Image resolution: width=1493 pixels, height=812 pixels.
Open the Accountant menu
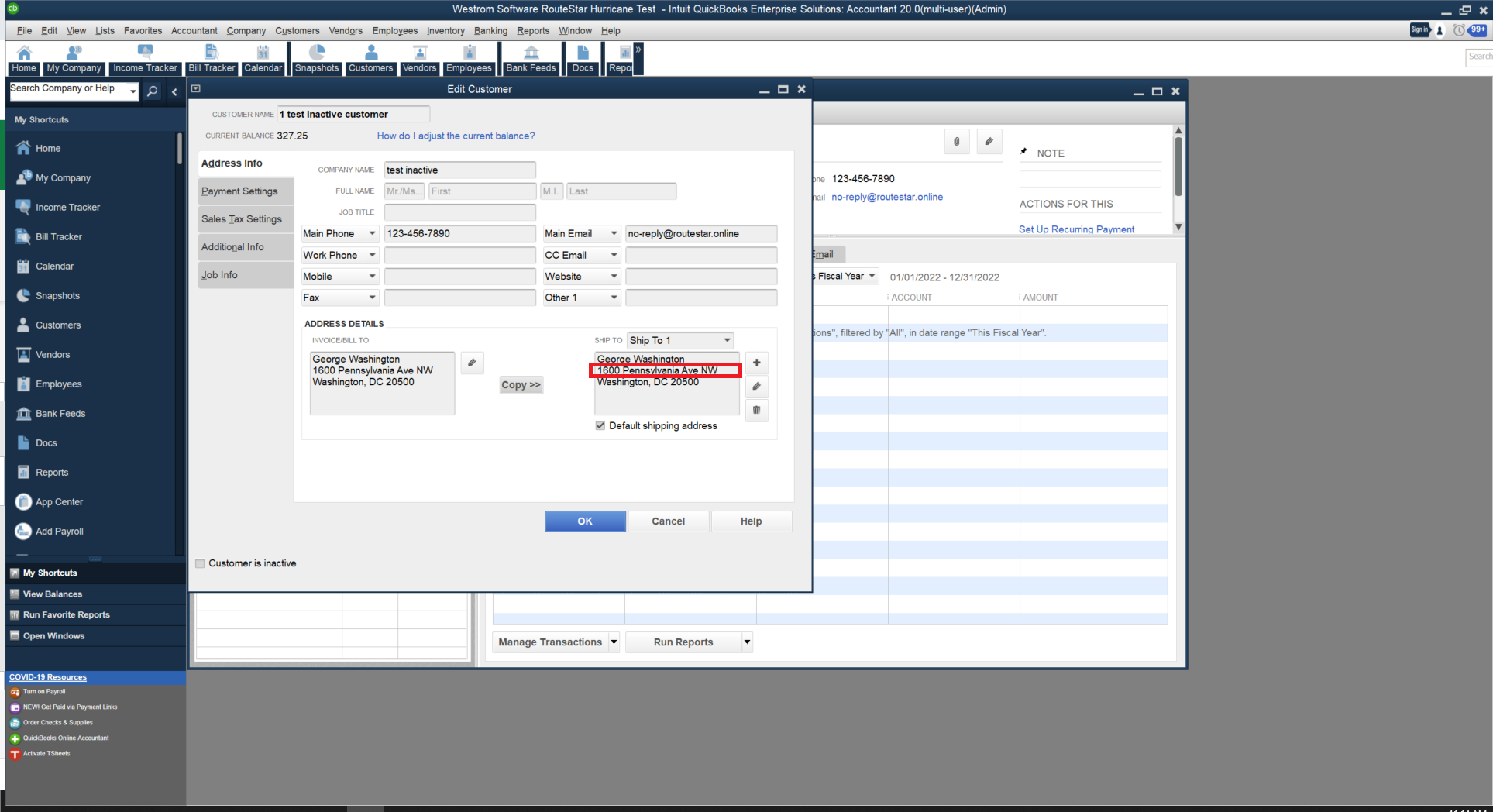click(194, 31)
